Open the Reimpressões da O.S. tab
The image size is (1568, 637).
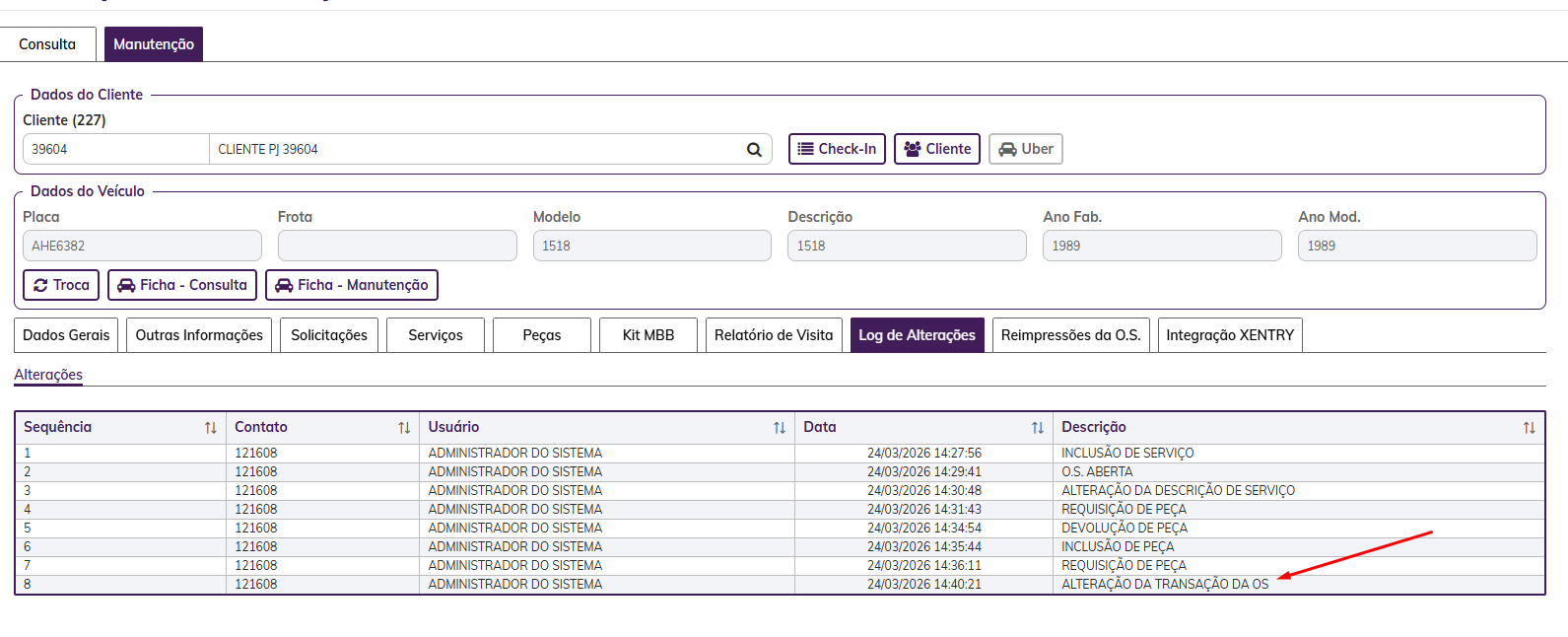pos(1071,335)
